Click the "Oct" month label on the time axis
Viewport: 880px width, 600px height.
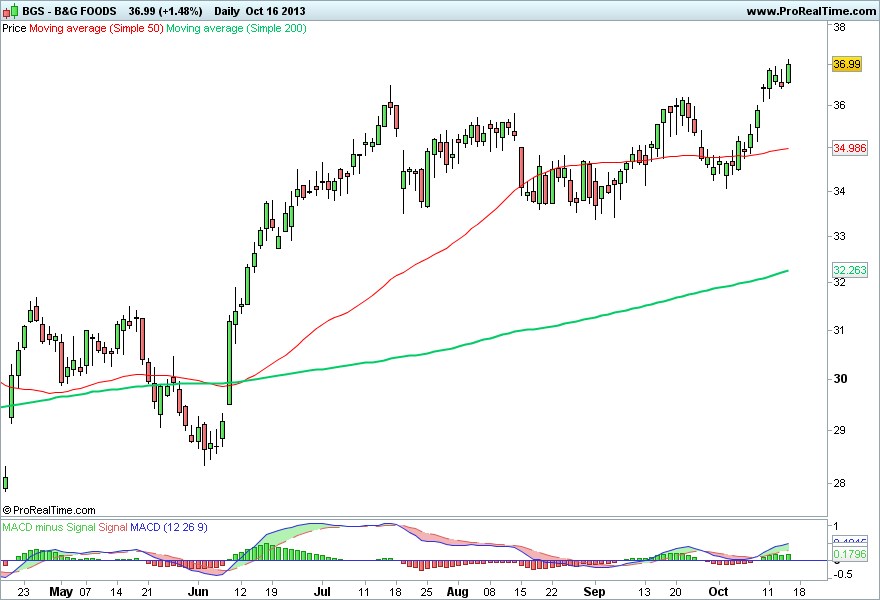(718, 592)
